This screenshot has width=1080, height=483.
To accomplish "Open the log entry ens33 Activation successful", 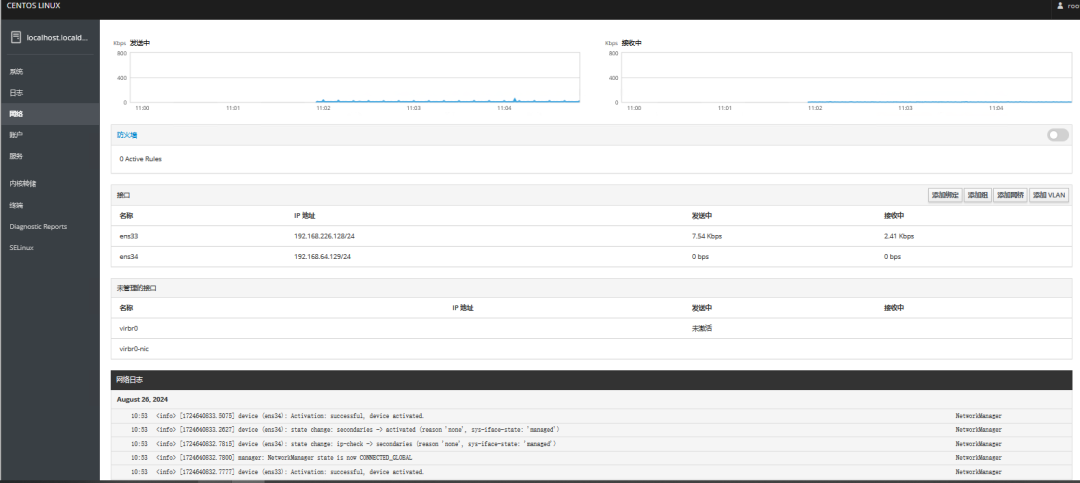I will click(x=592, y=472).
